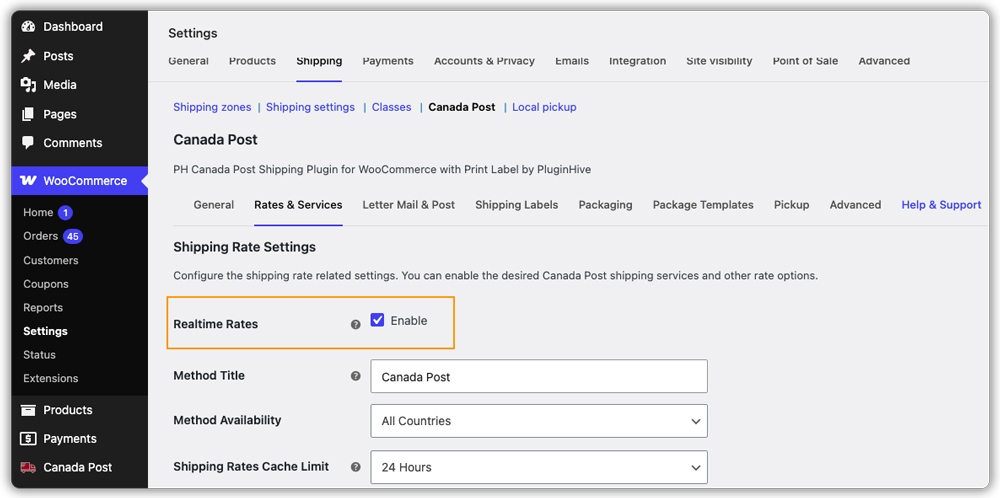Open Canada Post in the sidebar
The width and height of the screenshot is (1000, 498).
[x=78, y=467]
